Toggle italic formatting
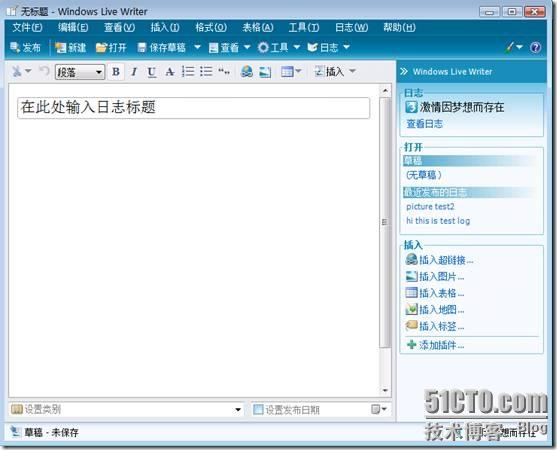557x450 pixels. click(x=134, y=72)
